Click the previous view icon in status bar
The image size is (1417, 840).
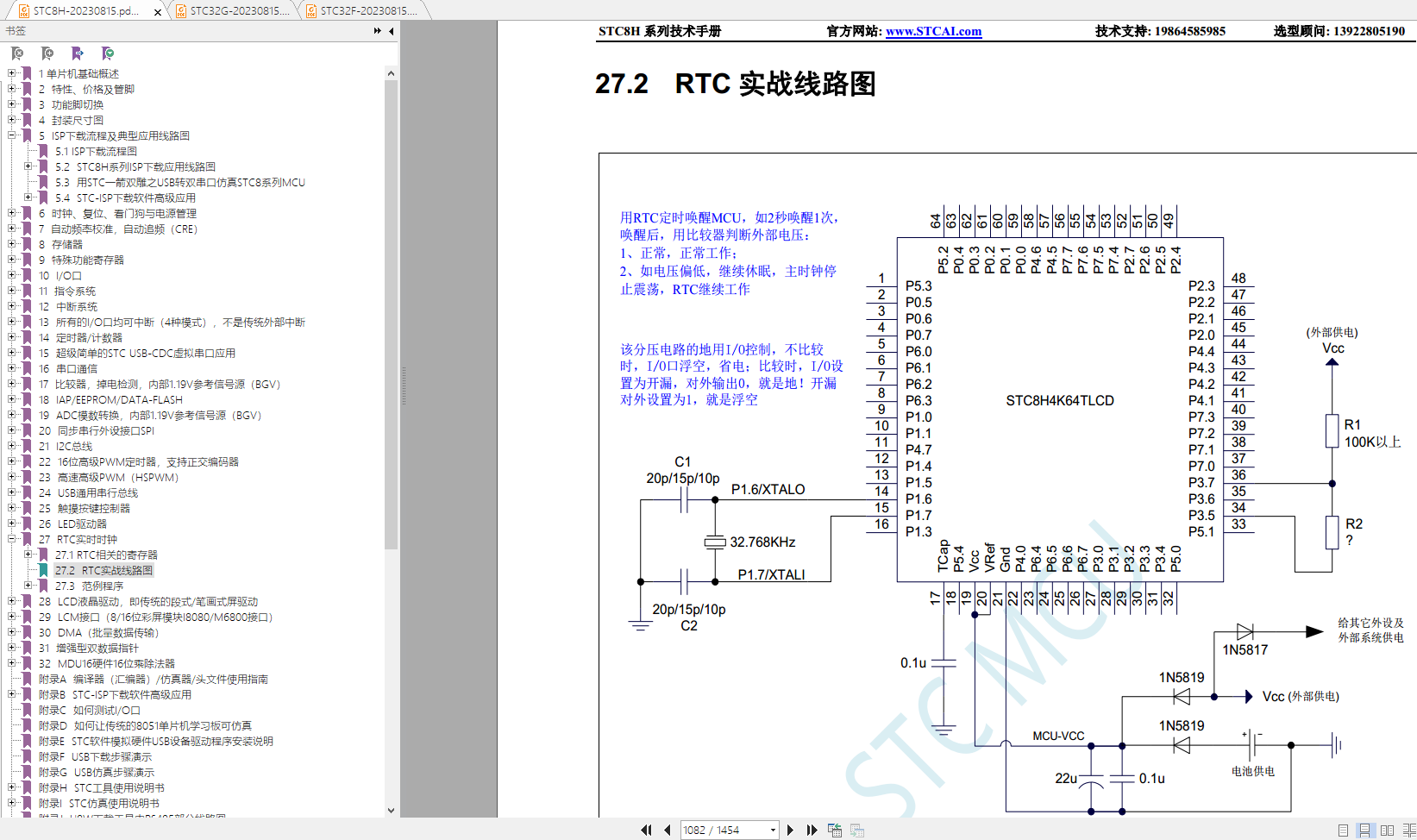click(835, 830)
